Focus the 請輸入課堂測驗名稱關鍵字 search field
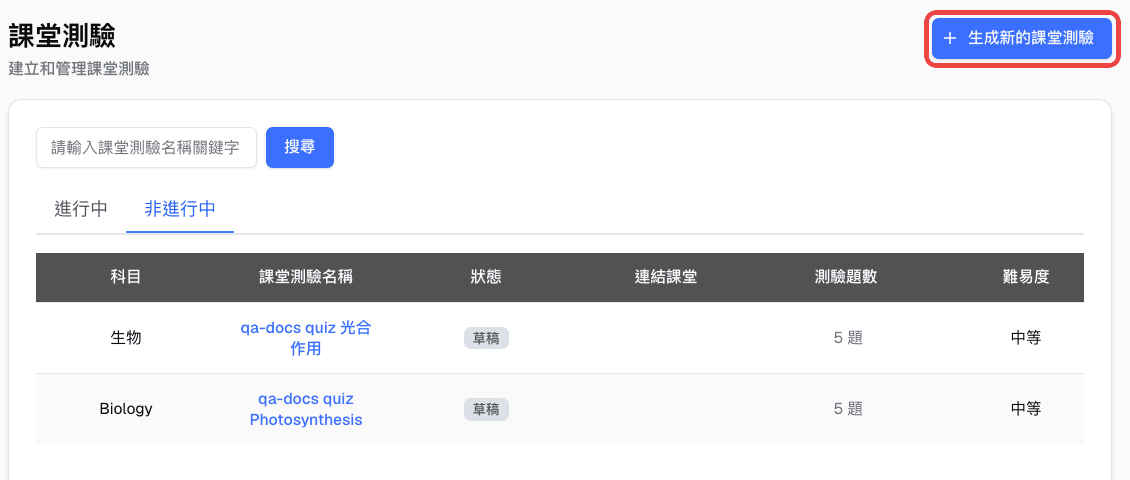This screenshot has height=480, width=1130. coord(146,148)
